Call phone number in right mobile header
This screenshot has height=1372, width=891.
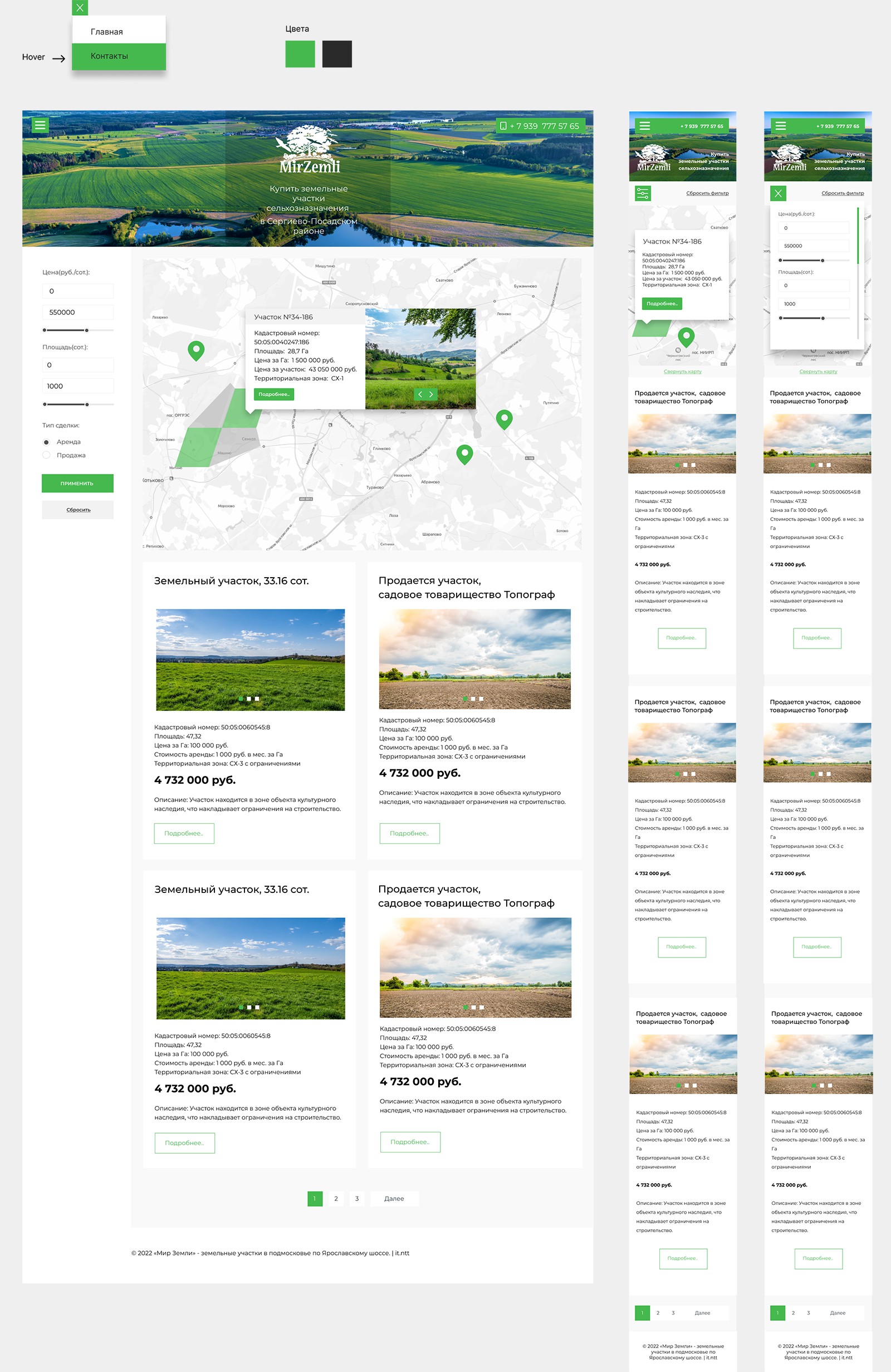coord(838,126)
